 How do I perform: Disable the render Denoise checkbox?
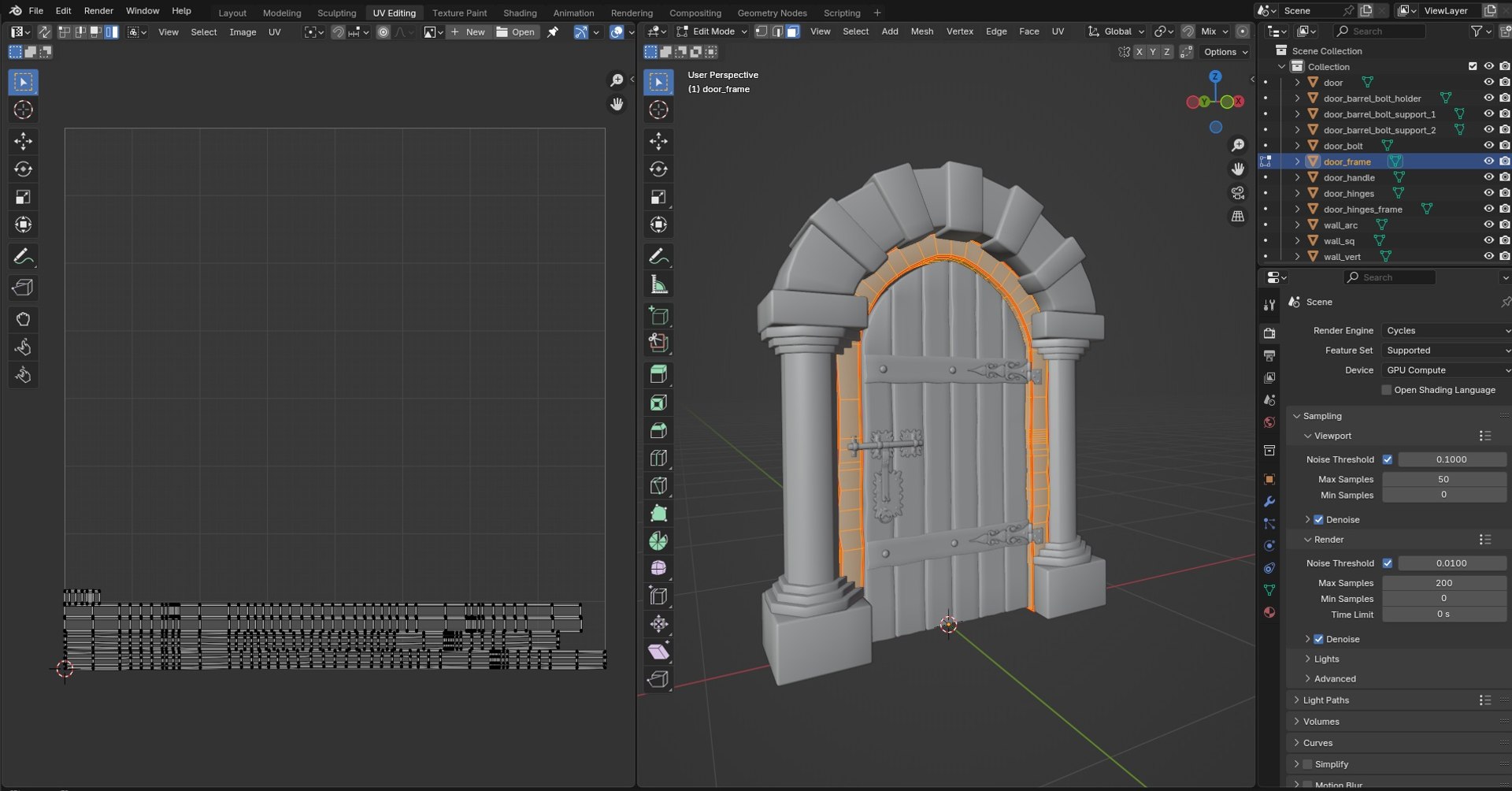1318,639
